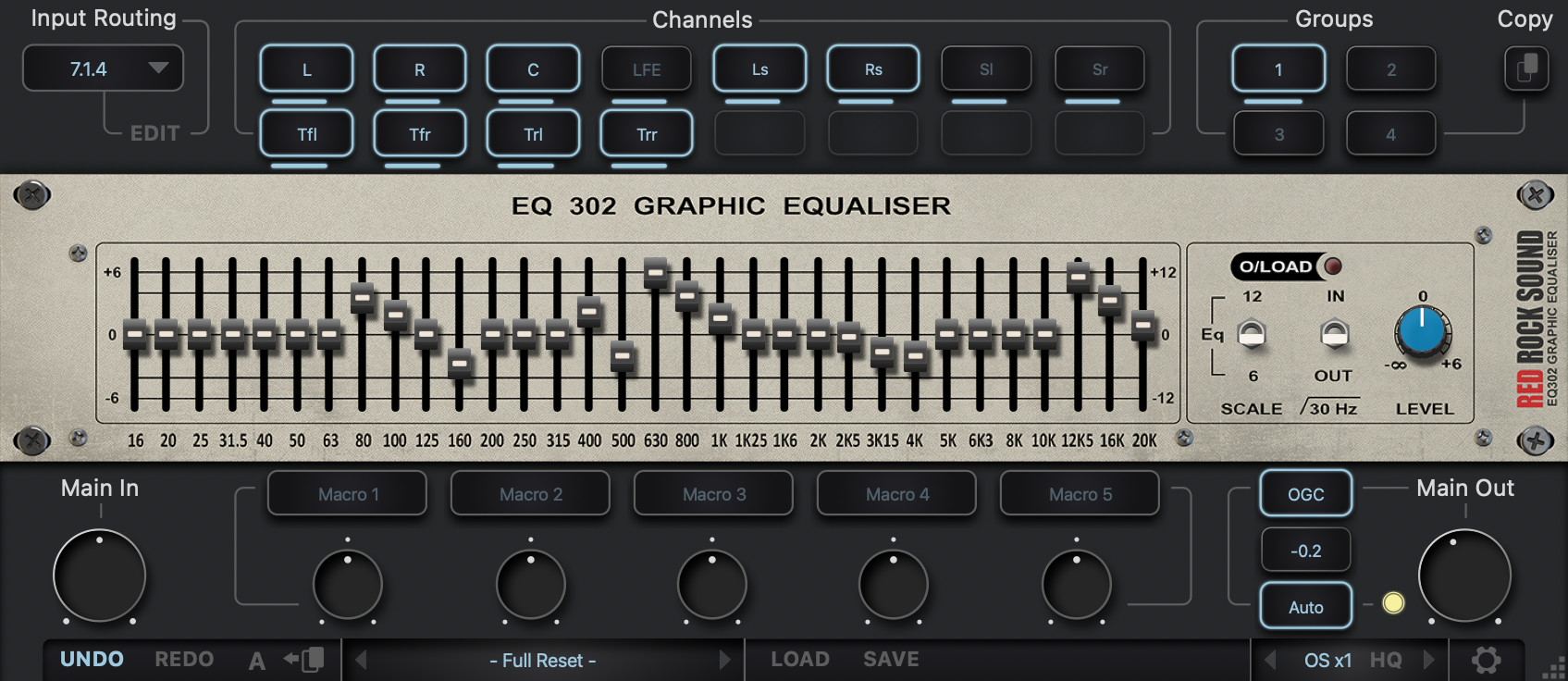Viewport: 1568px width, 681px height.
Task: Open the settings gear icon
Action: (x=1487, y=660)
